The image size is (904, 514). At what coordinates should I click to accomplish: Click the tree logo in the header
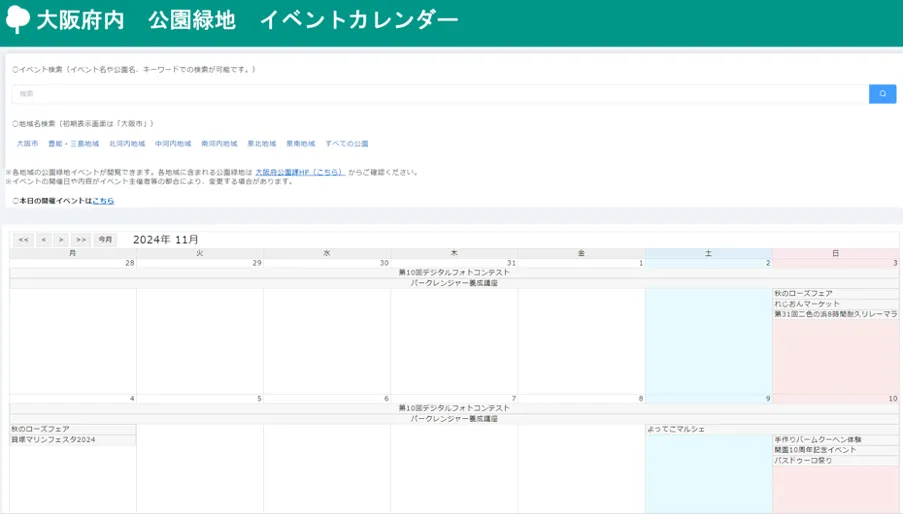pyautogui.click(x=18, y=20)
